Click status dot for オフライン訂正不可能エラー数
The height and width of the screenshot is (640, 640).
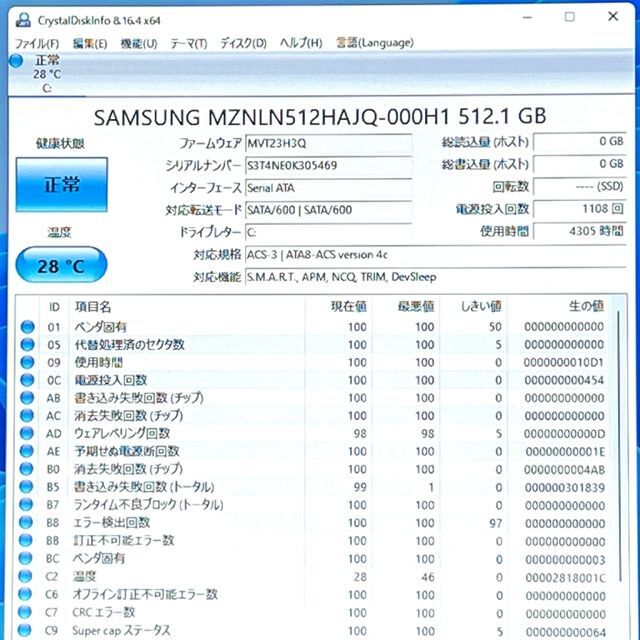pyautogui.click(x=25, y=594)
